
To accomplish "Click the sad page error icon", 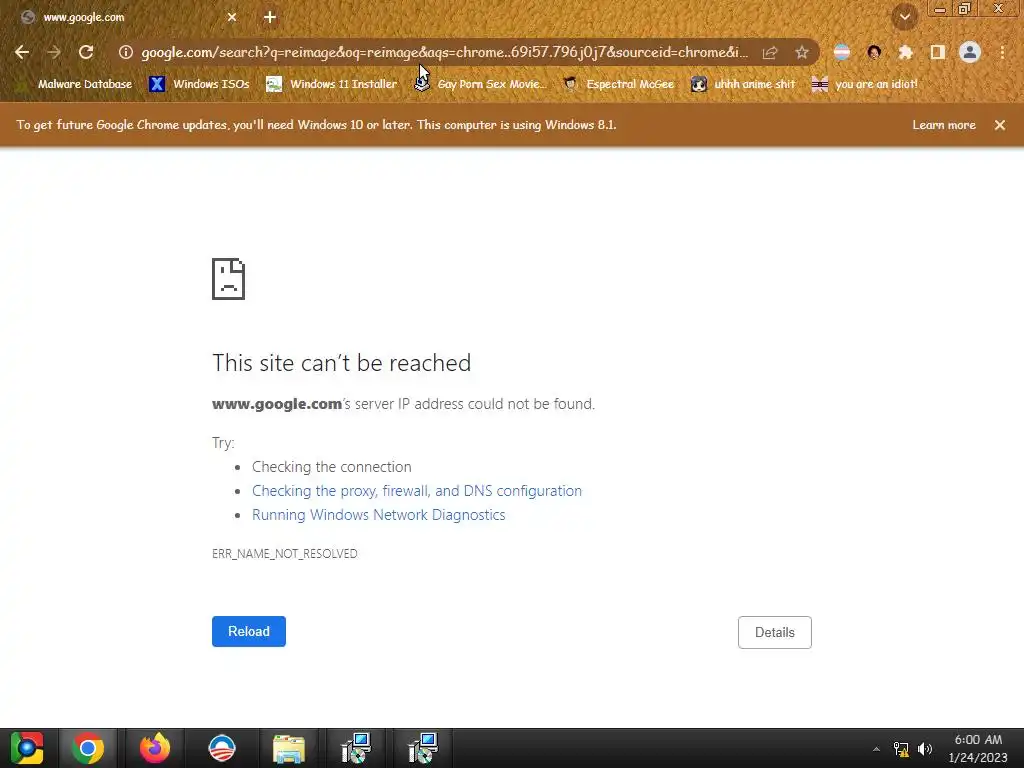I will point(229,279).
